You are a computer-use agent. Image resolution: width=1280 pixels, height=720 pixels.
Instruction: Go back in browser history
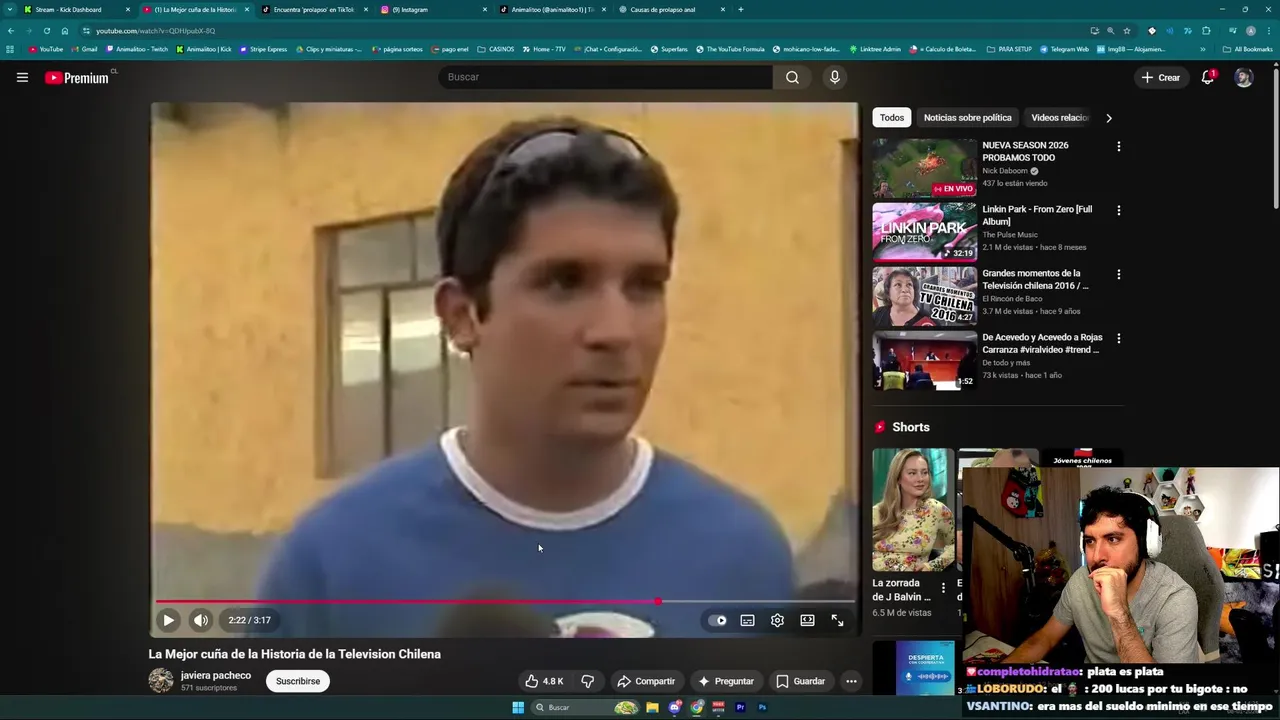tap(11, 31)
